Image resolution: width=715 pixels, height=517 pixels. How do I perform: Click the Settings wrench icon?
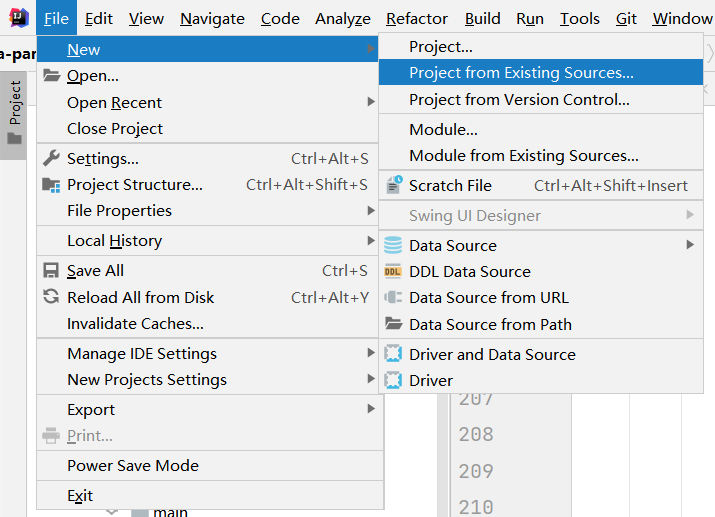(51, 158)
